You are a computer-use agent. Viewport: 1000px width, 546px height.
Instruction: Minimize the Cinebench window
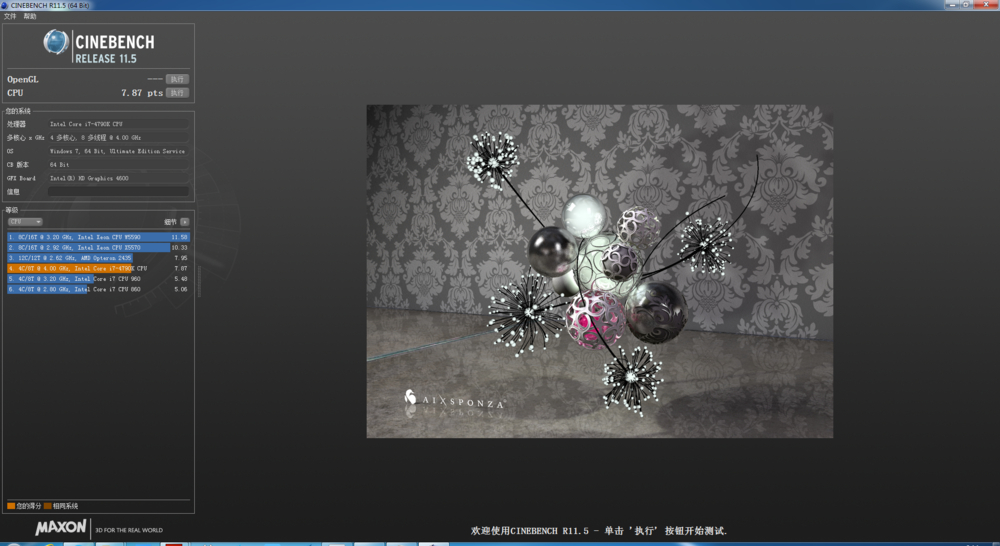click(952, 4)
